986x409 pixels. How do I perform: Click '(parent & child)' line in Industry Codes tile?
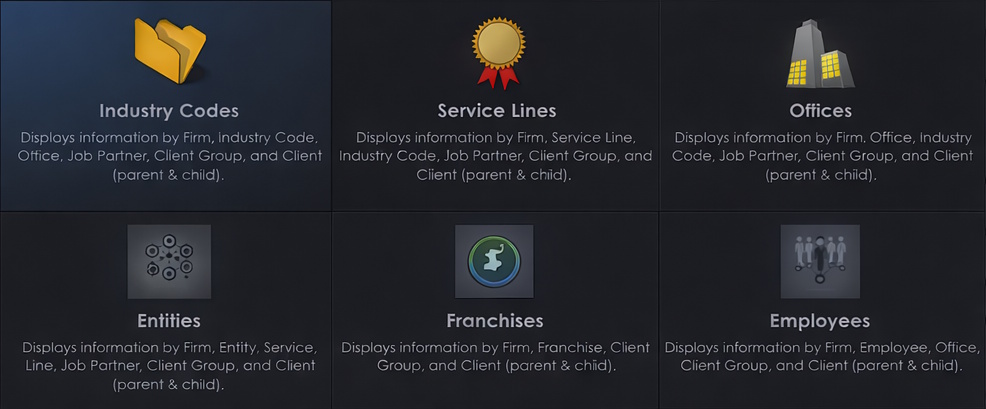[x=169, y=175]
